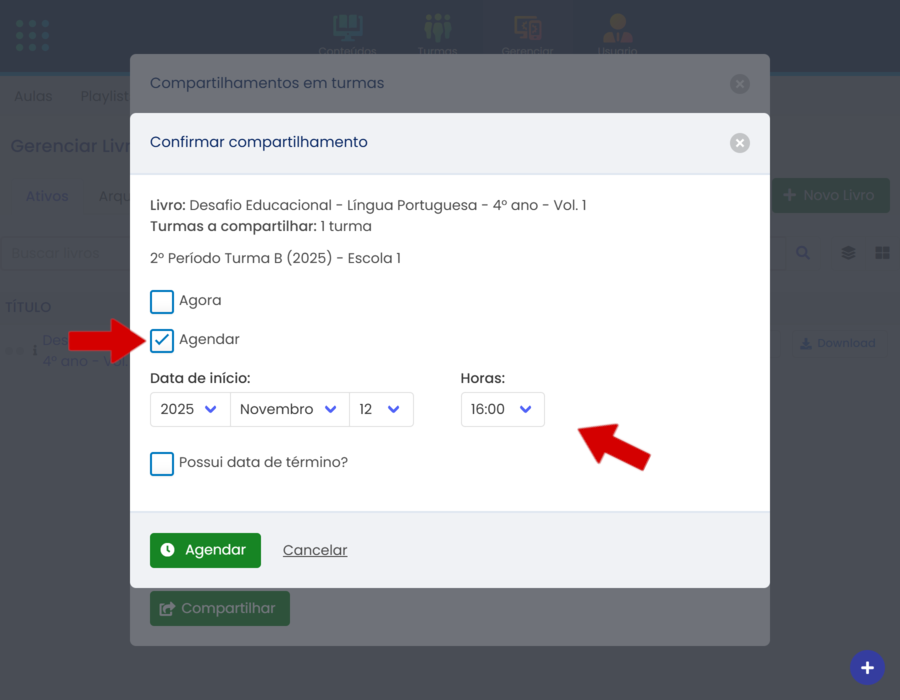Expand the month dropdown showing Novembro
Screen dimensions: 900x700
tap(289, 410)
